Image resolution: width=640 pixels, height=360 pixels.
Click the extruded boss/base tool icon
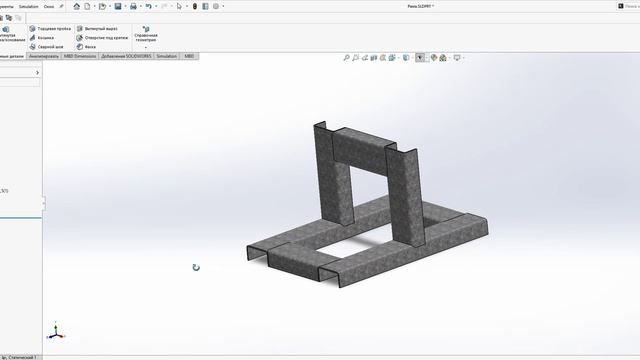pyautogui.click(x=6, y=29)
